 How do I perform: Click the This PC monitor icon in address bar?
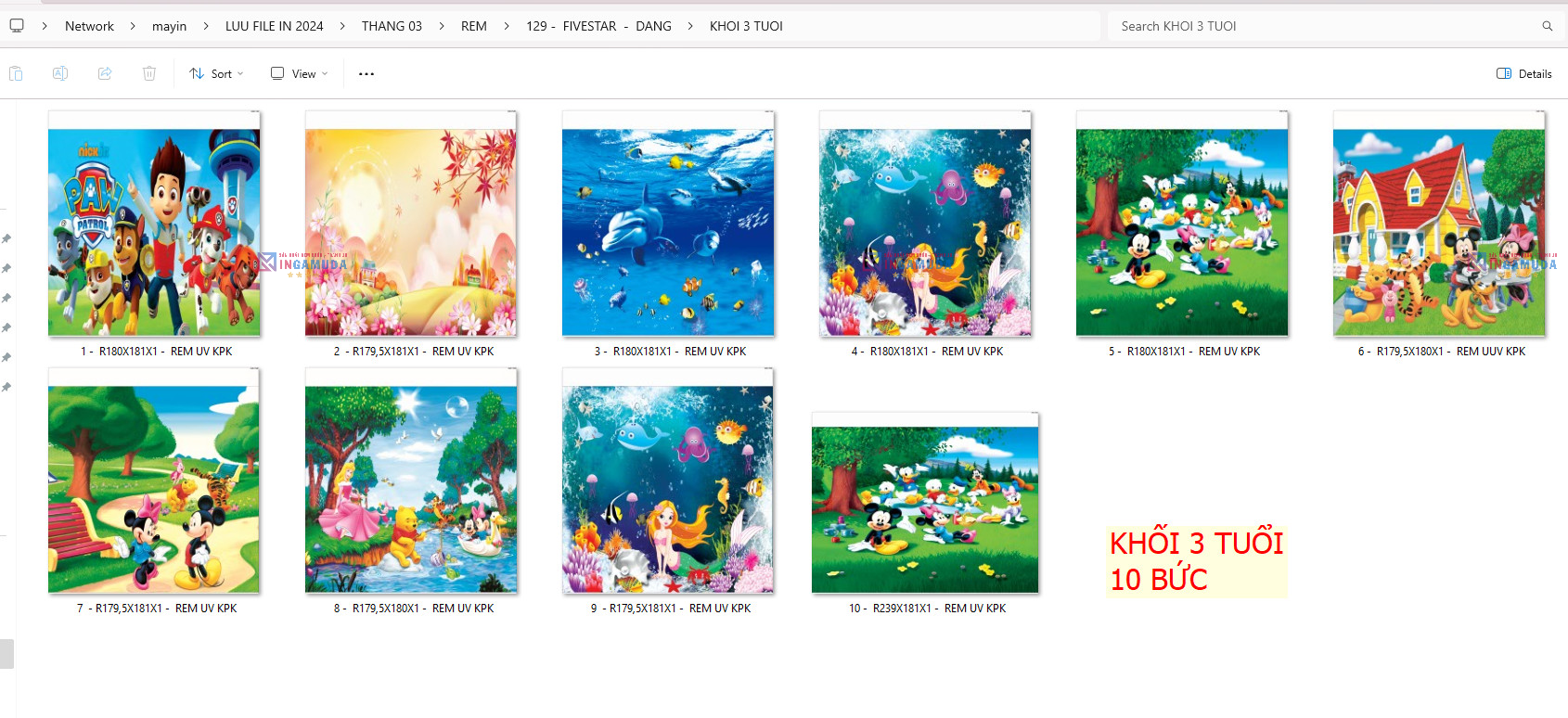click(x=17, y=26)
